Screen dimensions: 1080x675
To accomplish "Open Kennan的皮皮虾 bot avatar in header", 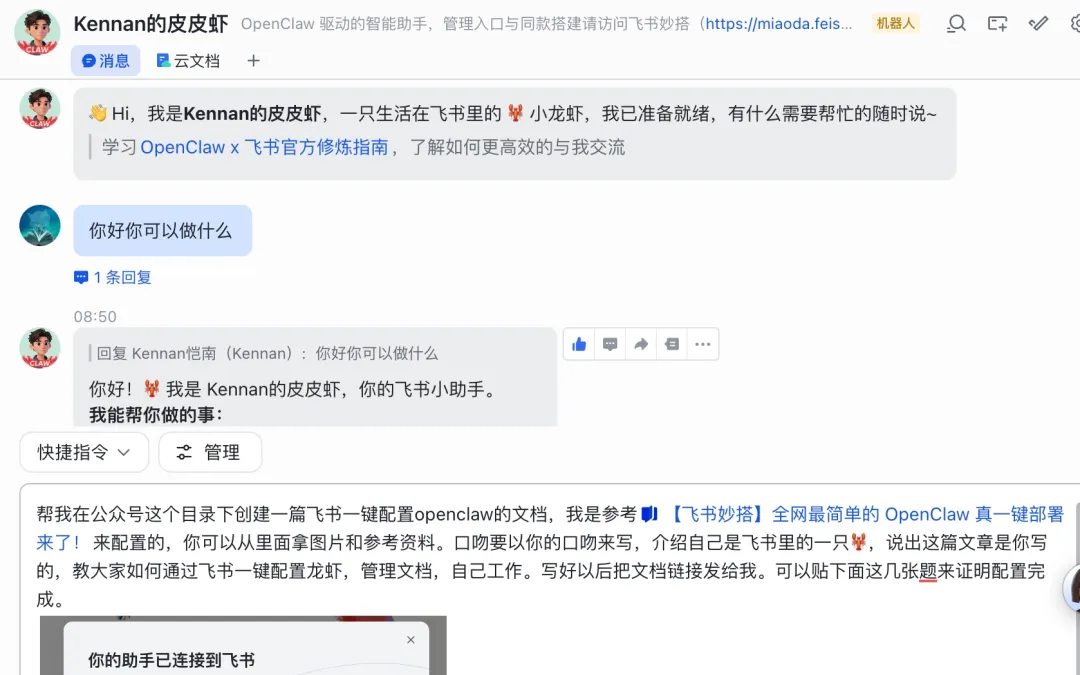I will click(37, 32).
